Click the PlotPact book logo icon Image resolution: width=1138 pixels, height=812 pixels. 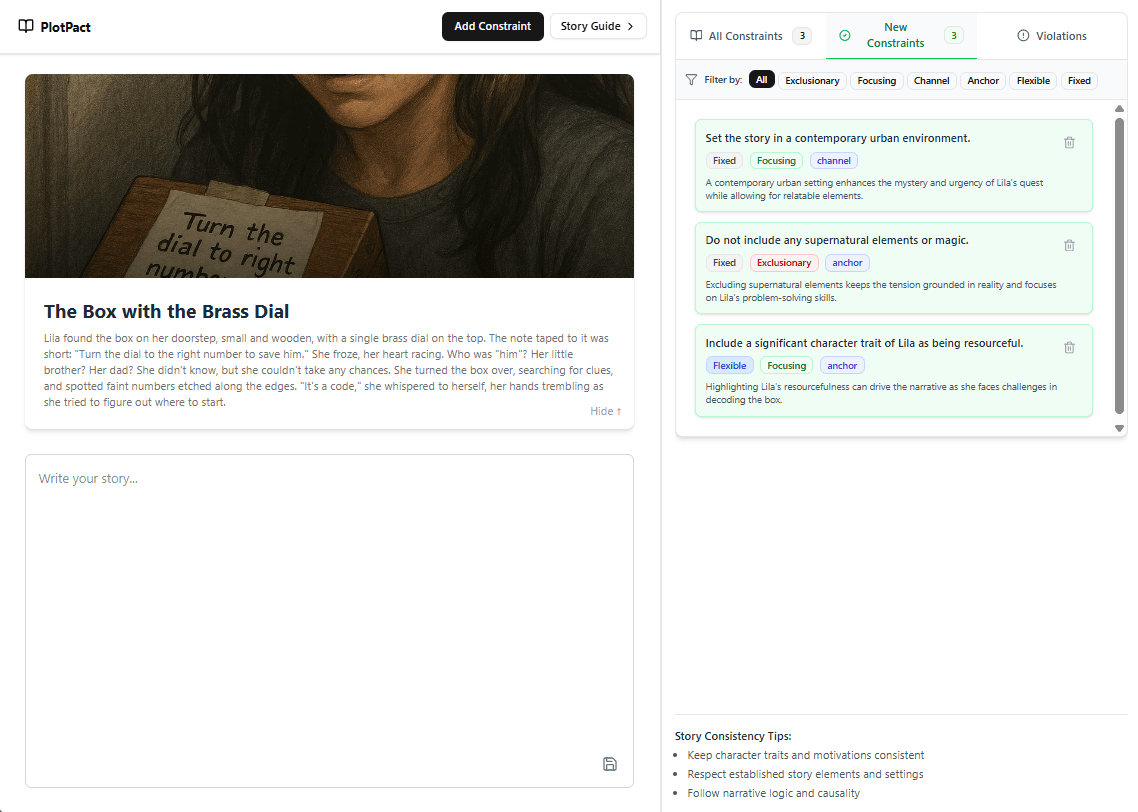[x=26, y=26]
